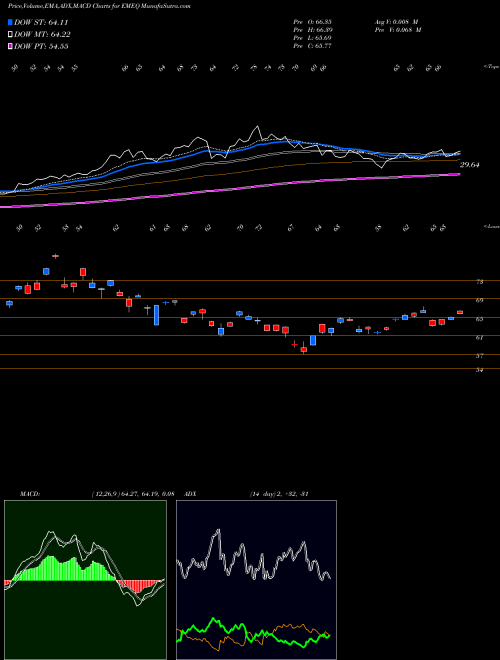The image size is (500, 660).
Task: Click the thick green line in the ADX panel
Action: tap(253, 631)
